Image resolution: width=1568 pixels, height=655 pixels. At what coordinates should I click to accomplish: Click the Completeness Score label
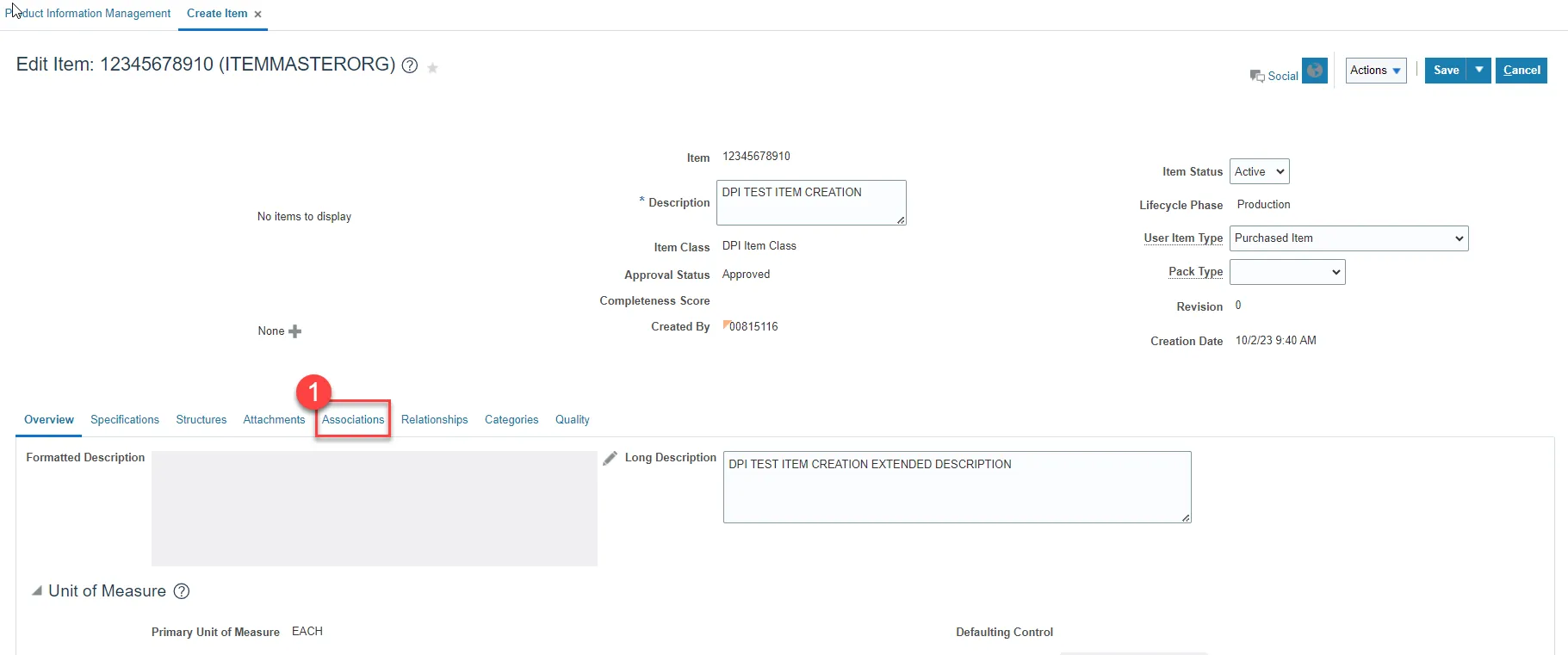click(x=655, y=301)
